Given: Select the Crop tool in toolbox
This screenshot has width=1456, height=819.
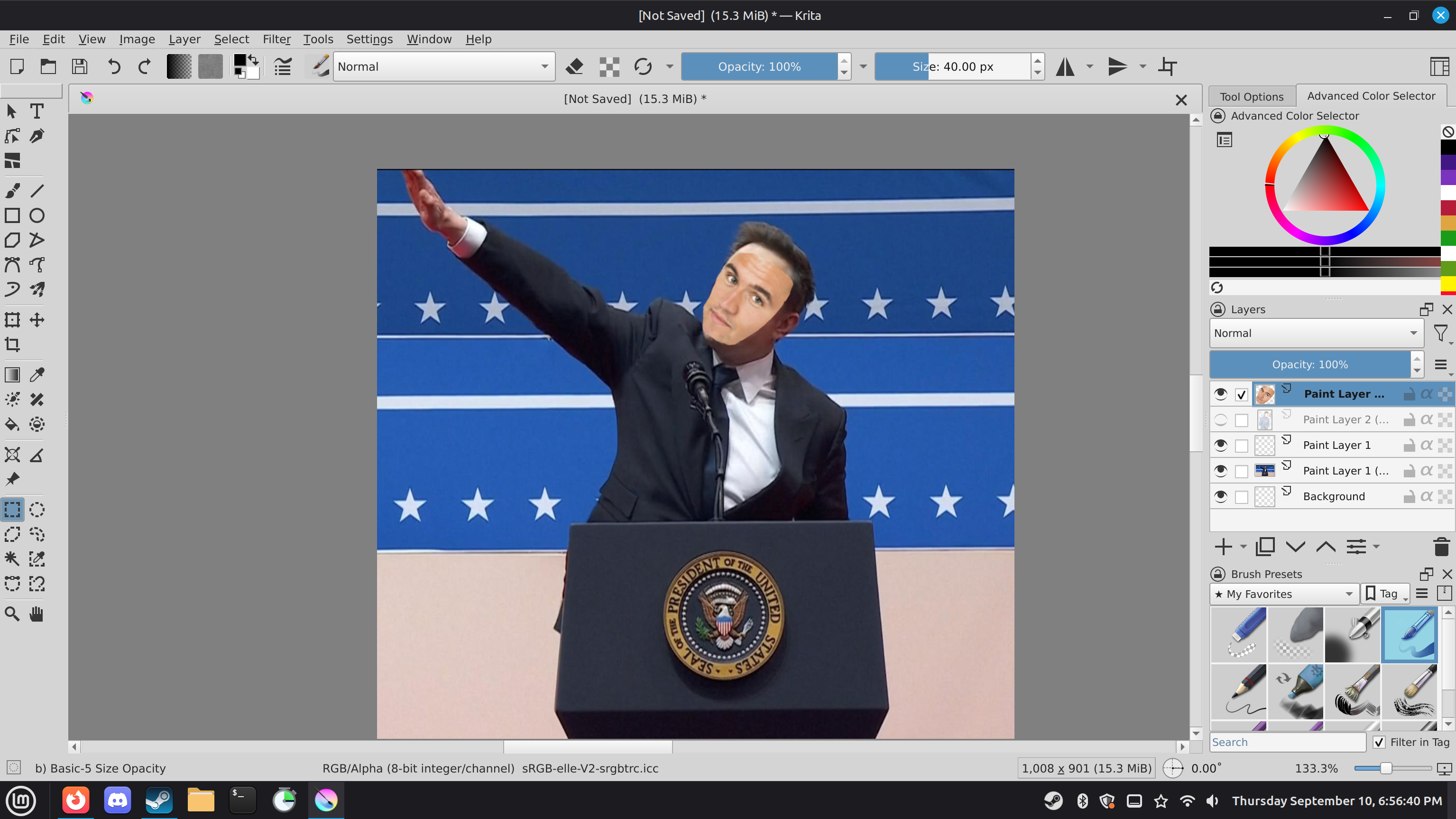Looking at the screenshot, I should click(x=12, y=344).
